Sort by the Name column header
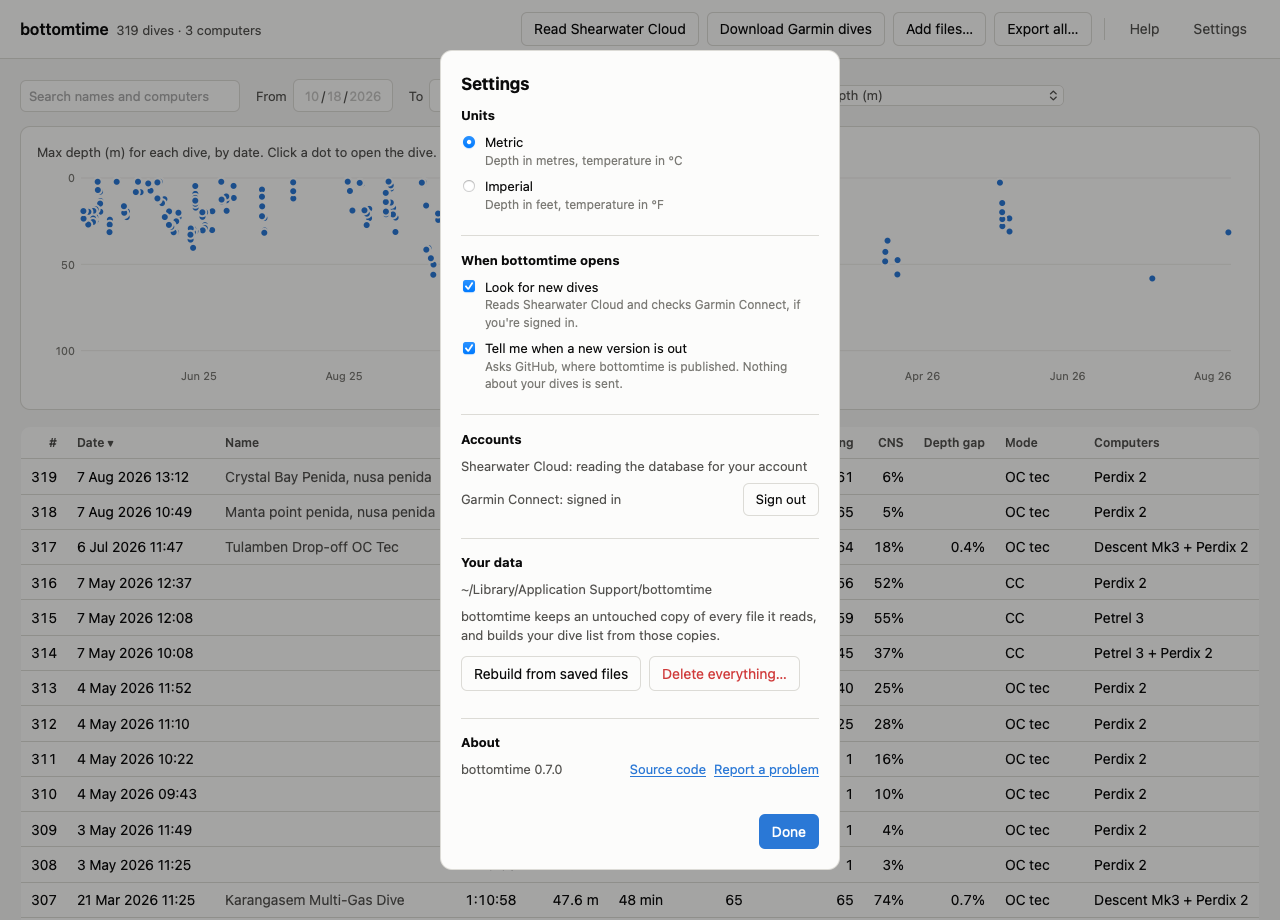The image size is (1280, 920). click(x=242, y=443)
